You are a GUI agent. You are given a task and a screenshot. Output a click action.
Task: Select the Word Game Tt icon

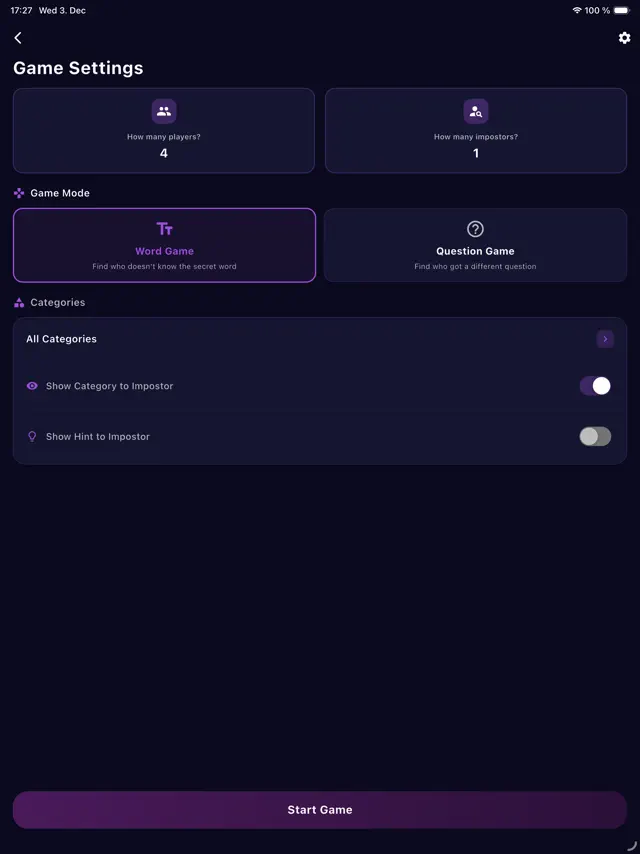point(164,230)
